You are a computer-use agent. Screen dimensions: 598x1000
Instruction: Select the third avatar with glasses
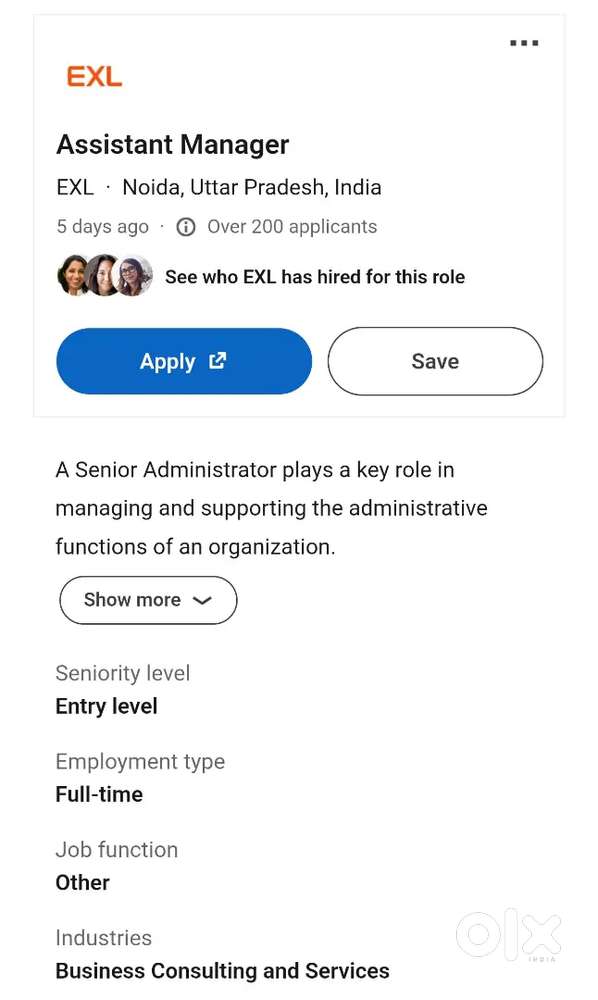(132, 276)
